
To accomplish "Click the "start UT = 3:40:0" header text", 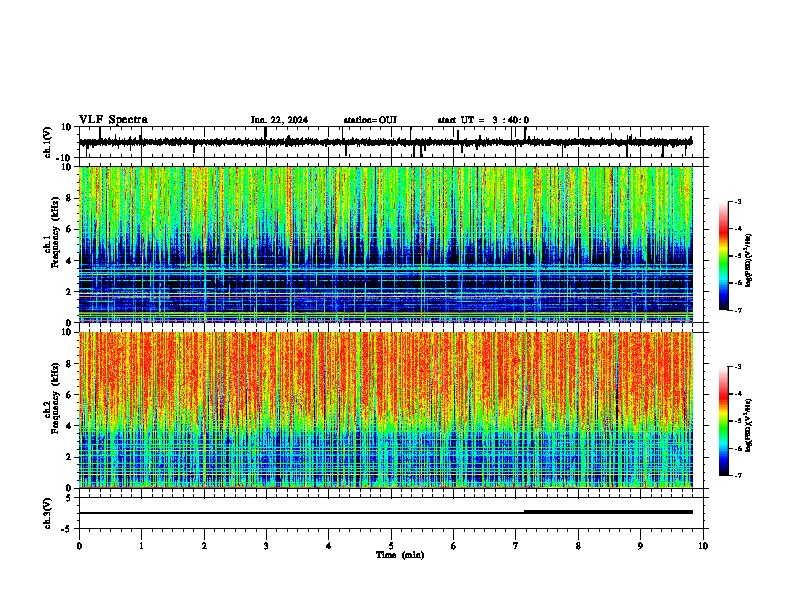I will (x=483, y=120).
